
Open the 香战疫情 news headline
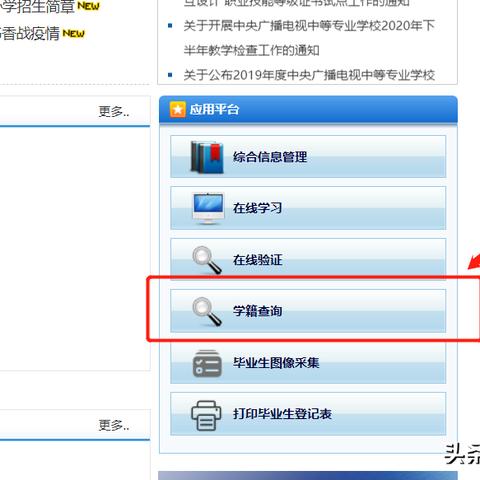tap(30, 34)
